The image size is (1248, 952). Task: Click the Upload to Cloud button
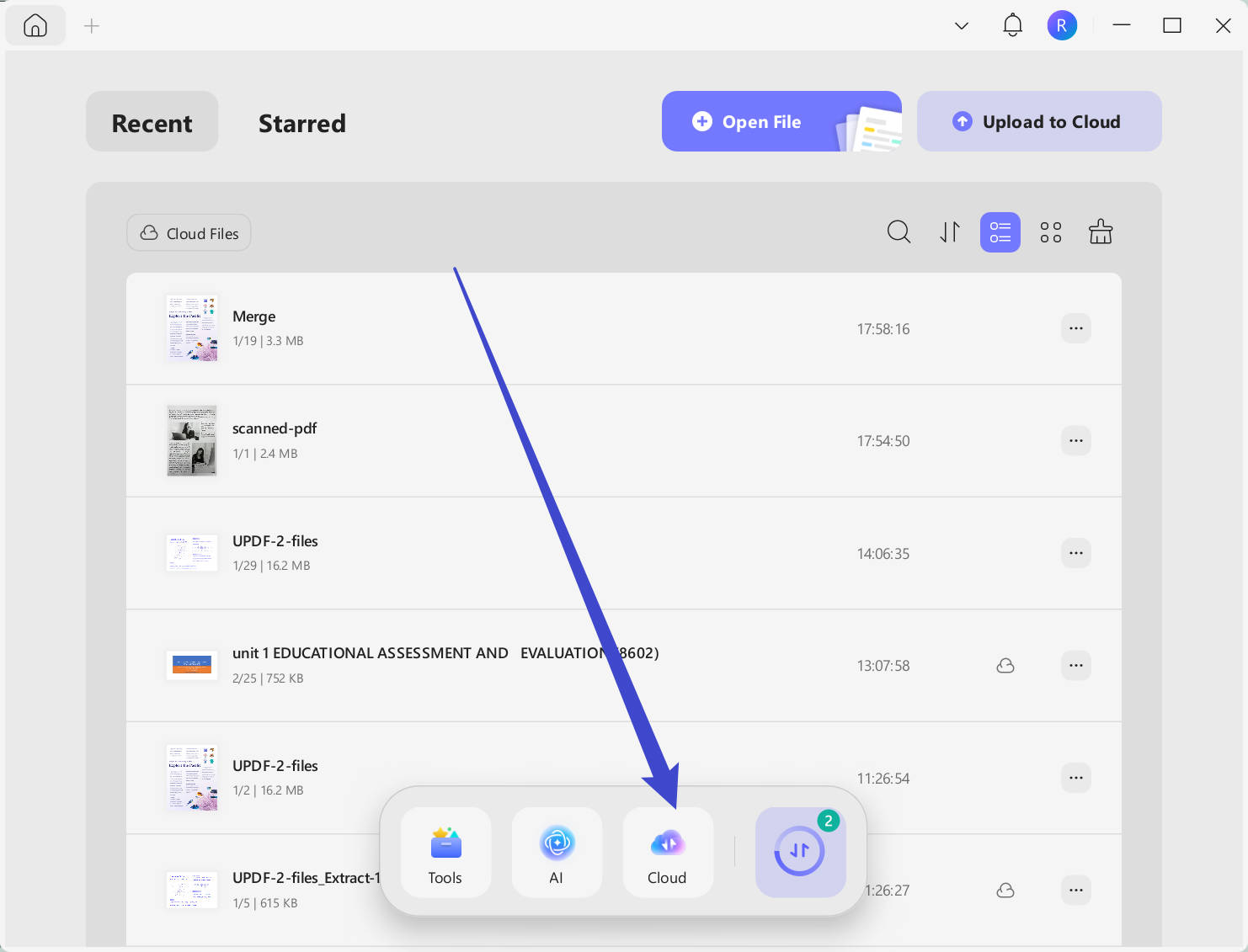pyautogui.click(x=1039, y=121)
